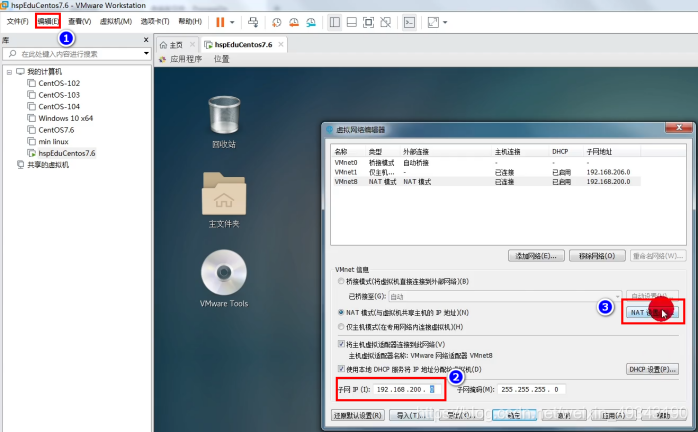Open DHCP 设置(P)... button
Image resolution: width=698 pixels, height=432 pixels.
tap(652, 369)
